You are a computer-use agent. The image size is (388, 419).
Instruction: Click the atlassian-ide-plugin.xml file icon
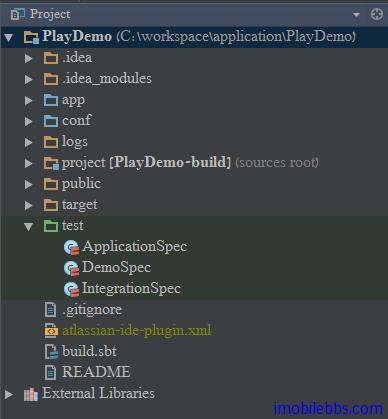51,331
